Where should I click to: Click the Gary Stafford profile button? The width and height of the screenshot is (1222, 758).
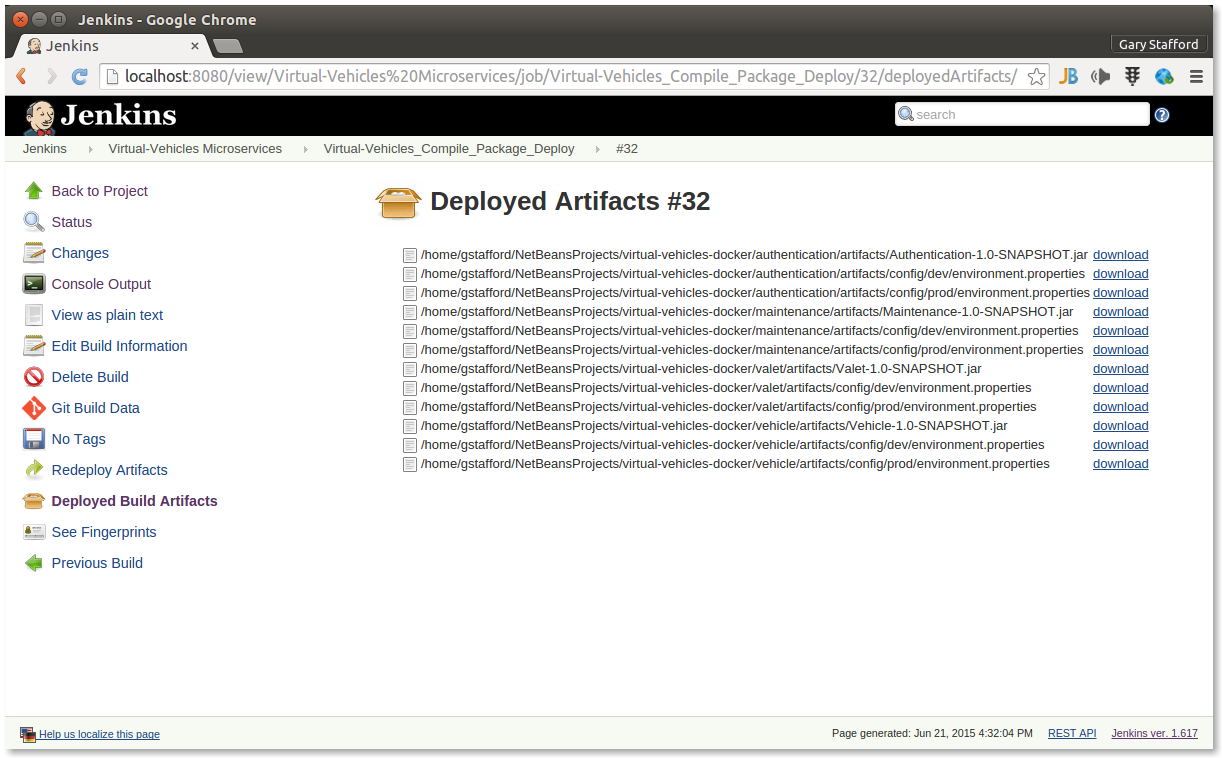coord(1158,45)
